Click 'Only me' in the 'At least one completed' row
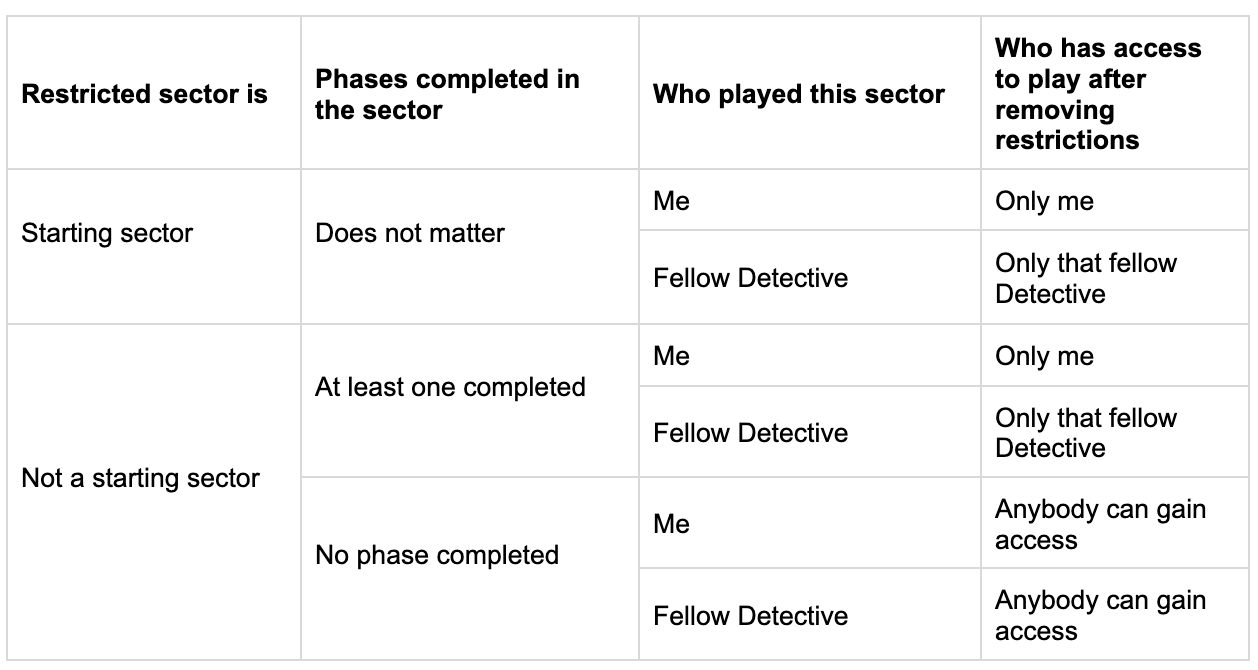 [1044, 357]
